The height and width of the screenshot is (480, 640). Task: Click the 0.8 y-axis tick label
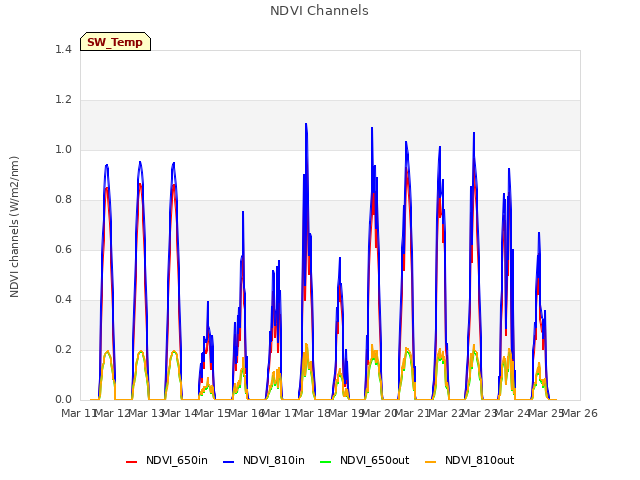coord(63,200)
